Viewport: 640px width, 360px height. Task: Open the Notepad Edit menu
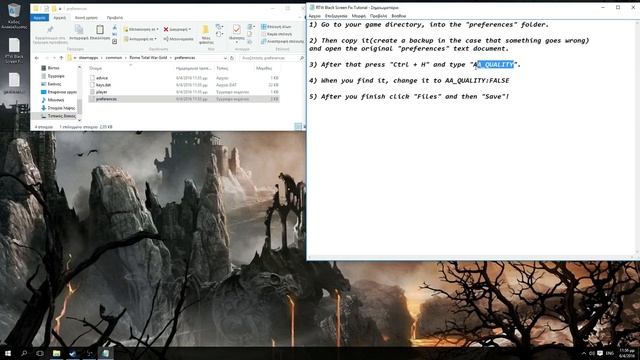(336, 16)
